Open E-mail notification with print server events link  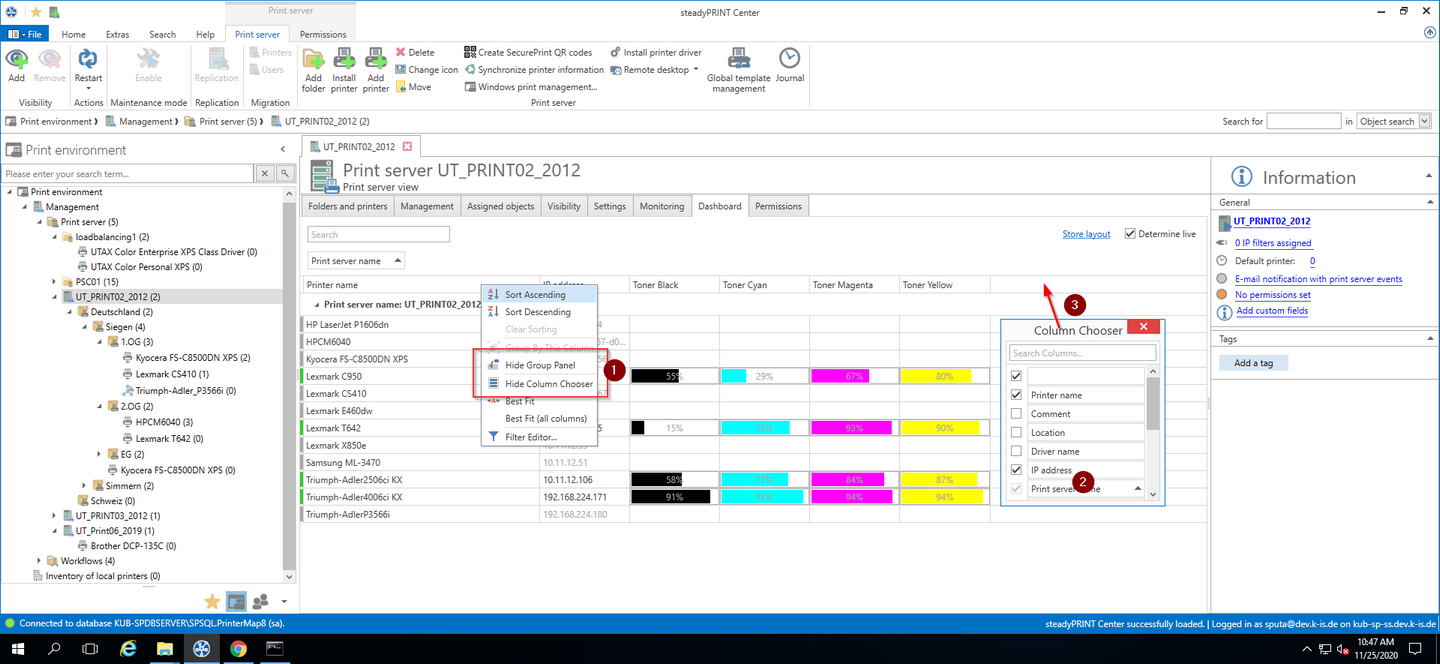click(1318, 279)
